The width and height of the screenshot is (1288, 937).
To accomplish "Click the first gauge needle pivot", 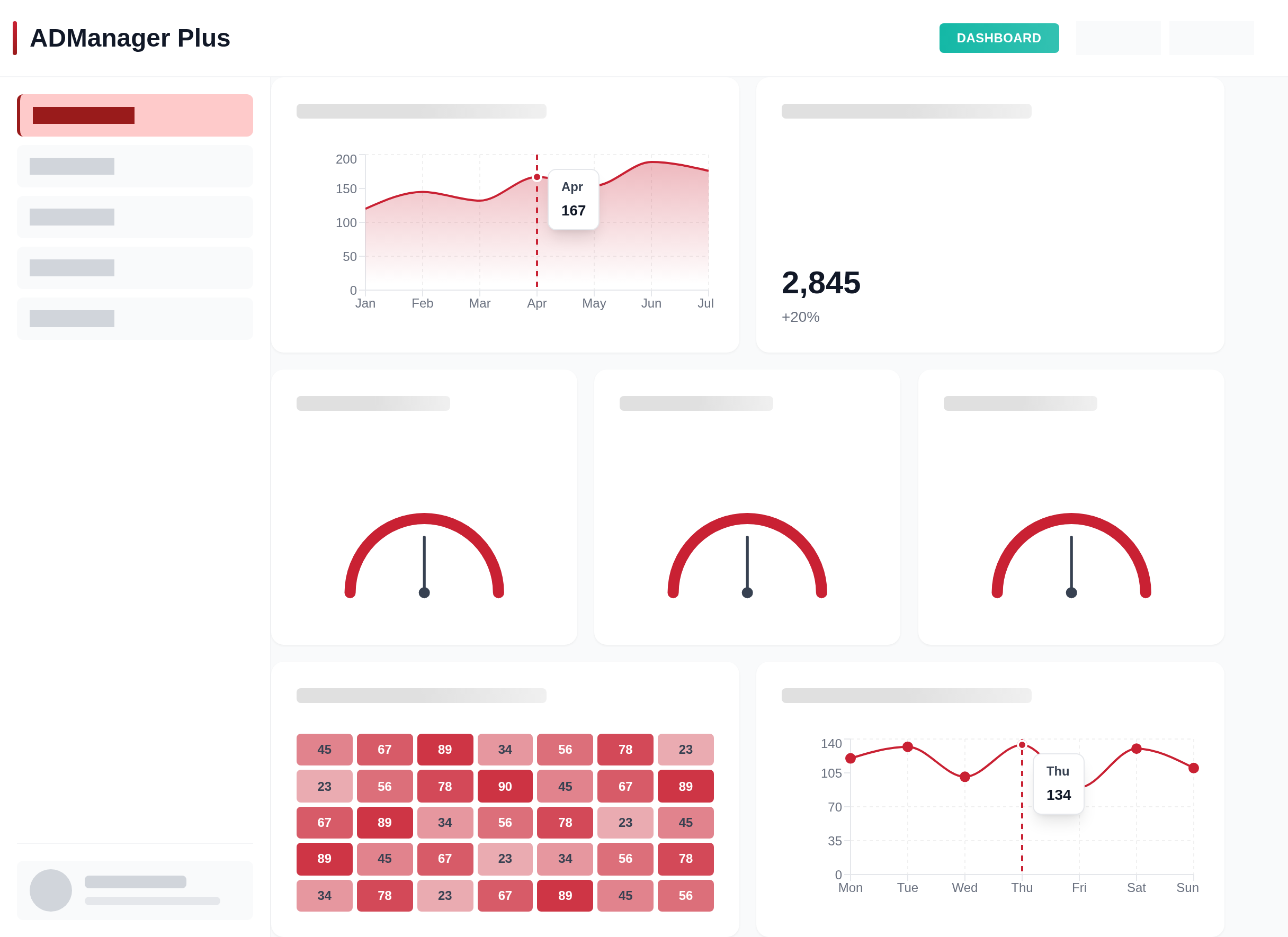I will pyautogui.click(x=424, y=592).
